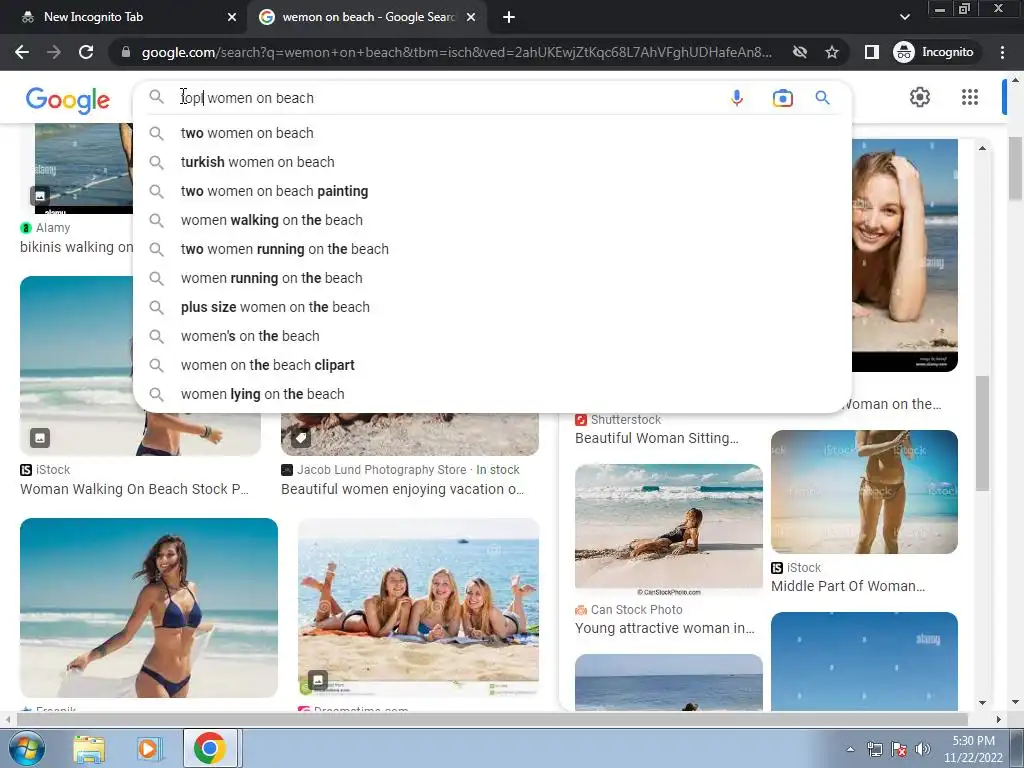Click side panel scroll up arrow
Image resolution: width=1024 pixels, height=768 pixels.
[x=982, y=148]
